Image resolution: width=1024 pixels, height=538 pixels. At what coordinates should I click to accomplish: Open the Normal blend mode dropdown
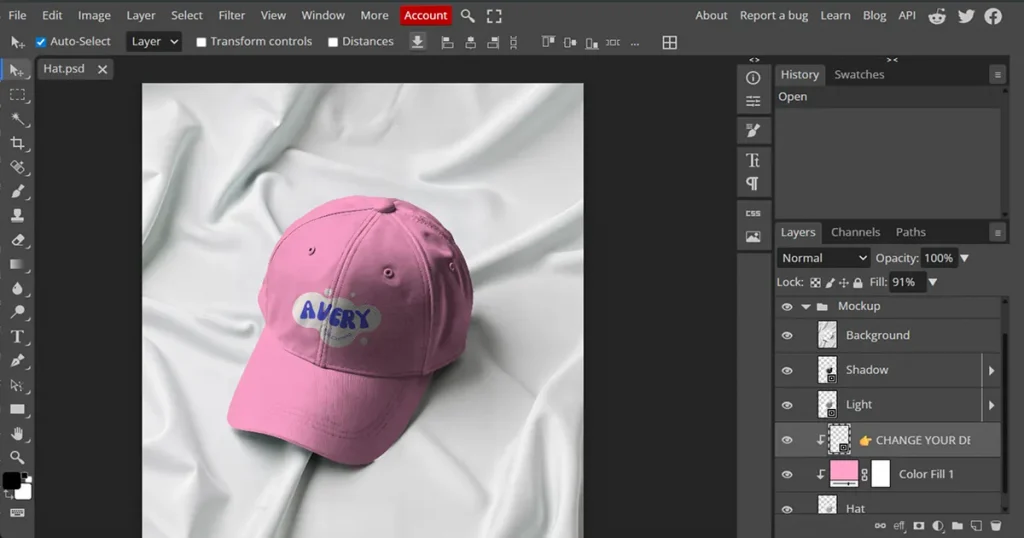point(824,258)
